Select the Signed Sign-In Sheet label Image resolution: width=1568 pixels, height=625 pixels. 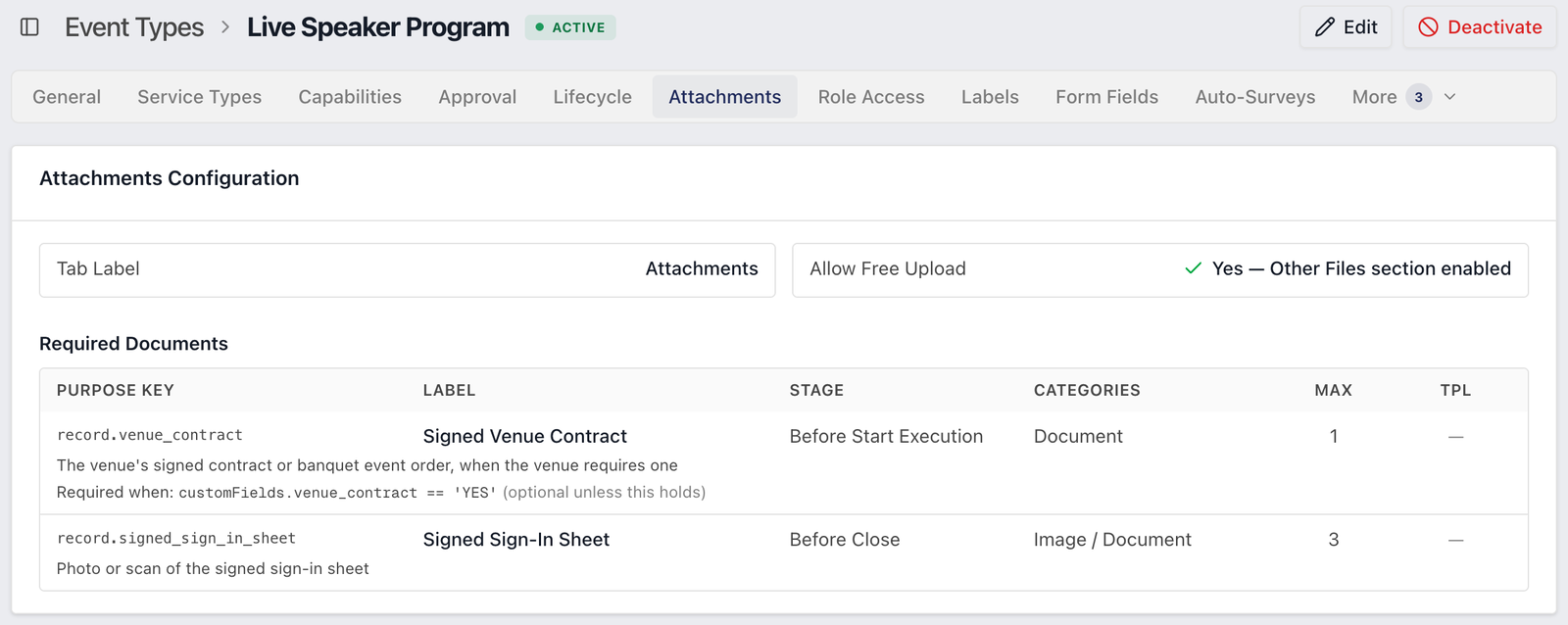coord(516,540)
